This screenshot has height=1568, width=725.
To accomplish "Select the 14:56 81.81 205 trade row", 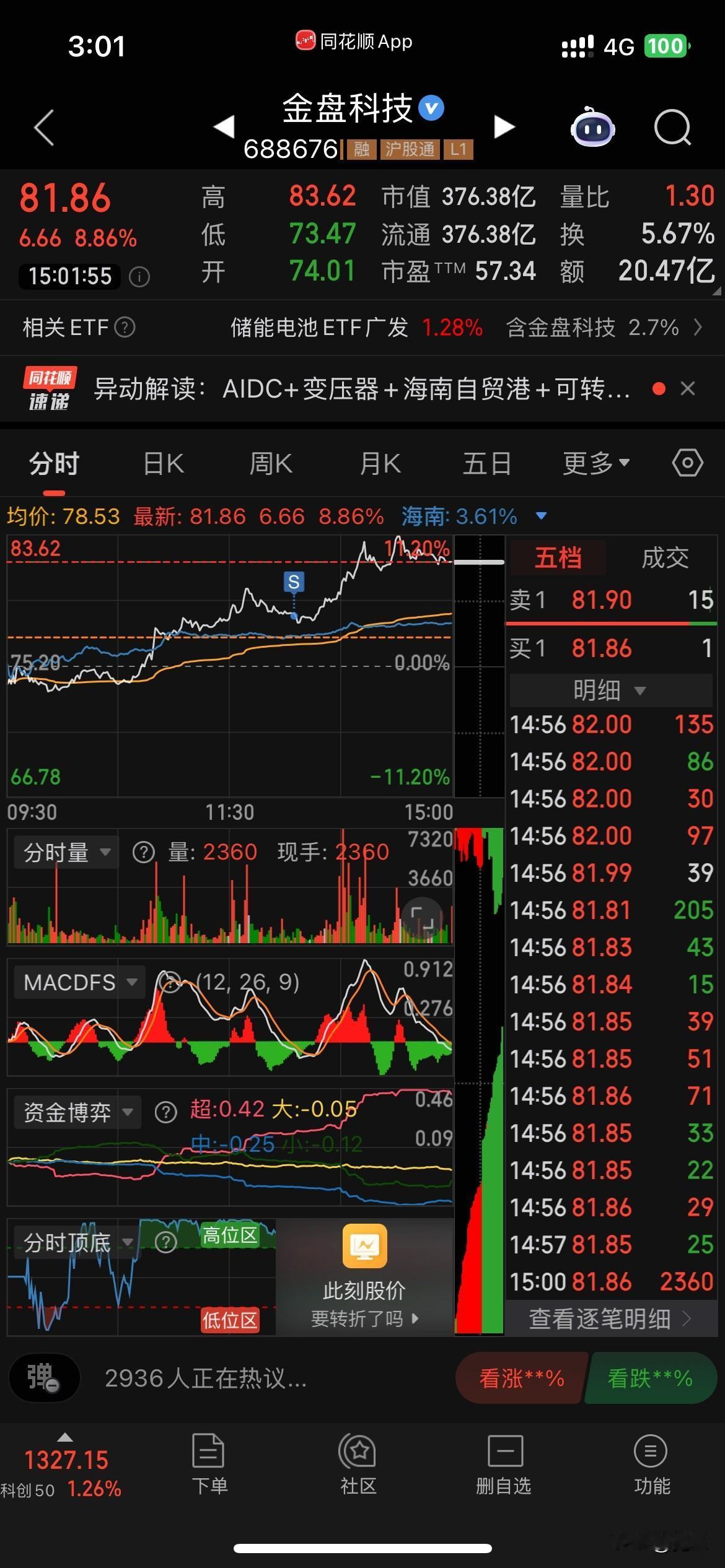I will point(611,910).
